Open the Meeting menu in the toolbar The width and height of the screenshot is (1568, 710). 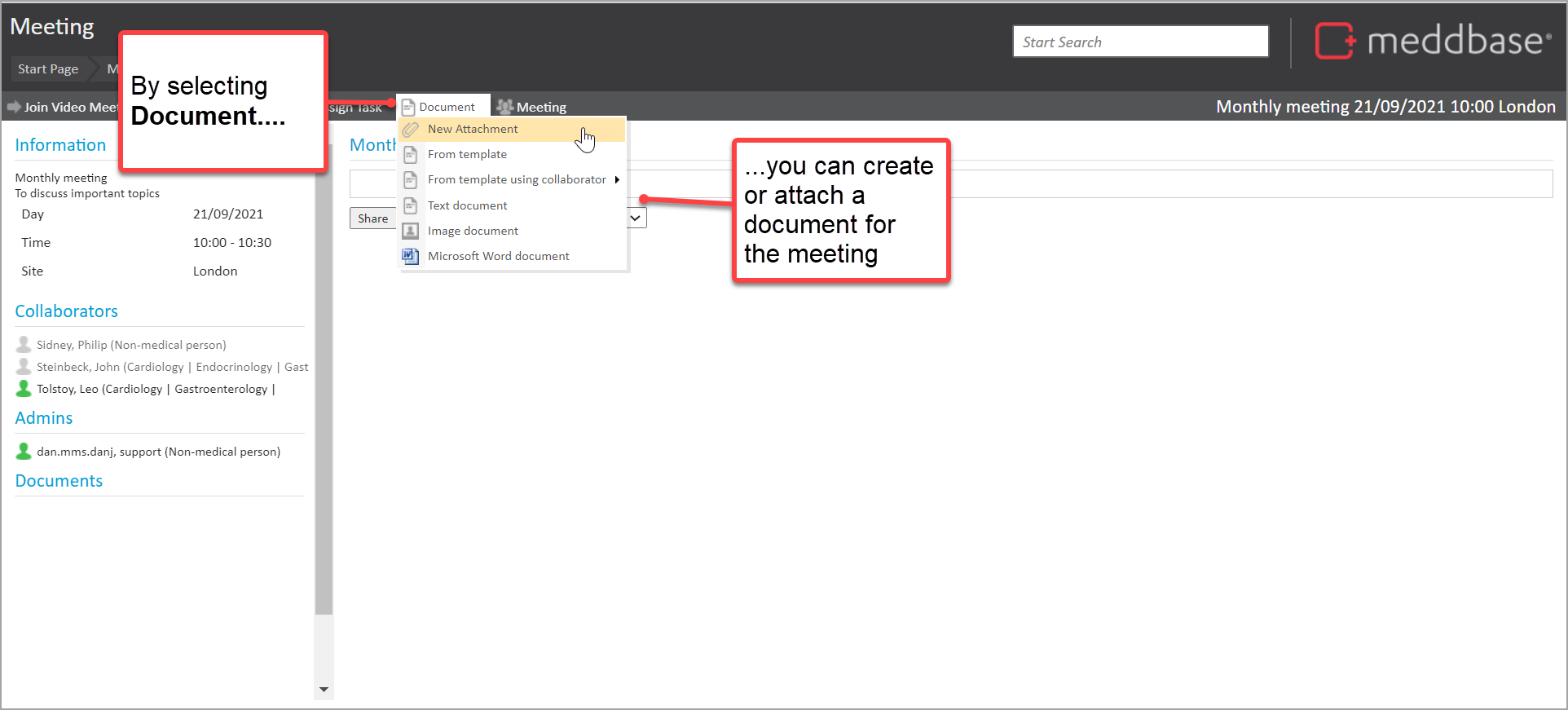[x=532, y=107]
